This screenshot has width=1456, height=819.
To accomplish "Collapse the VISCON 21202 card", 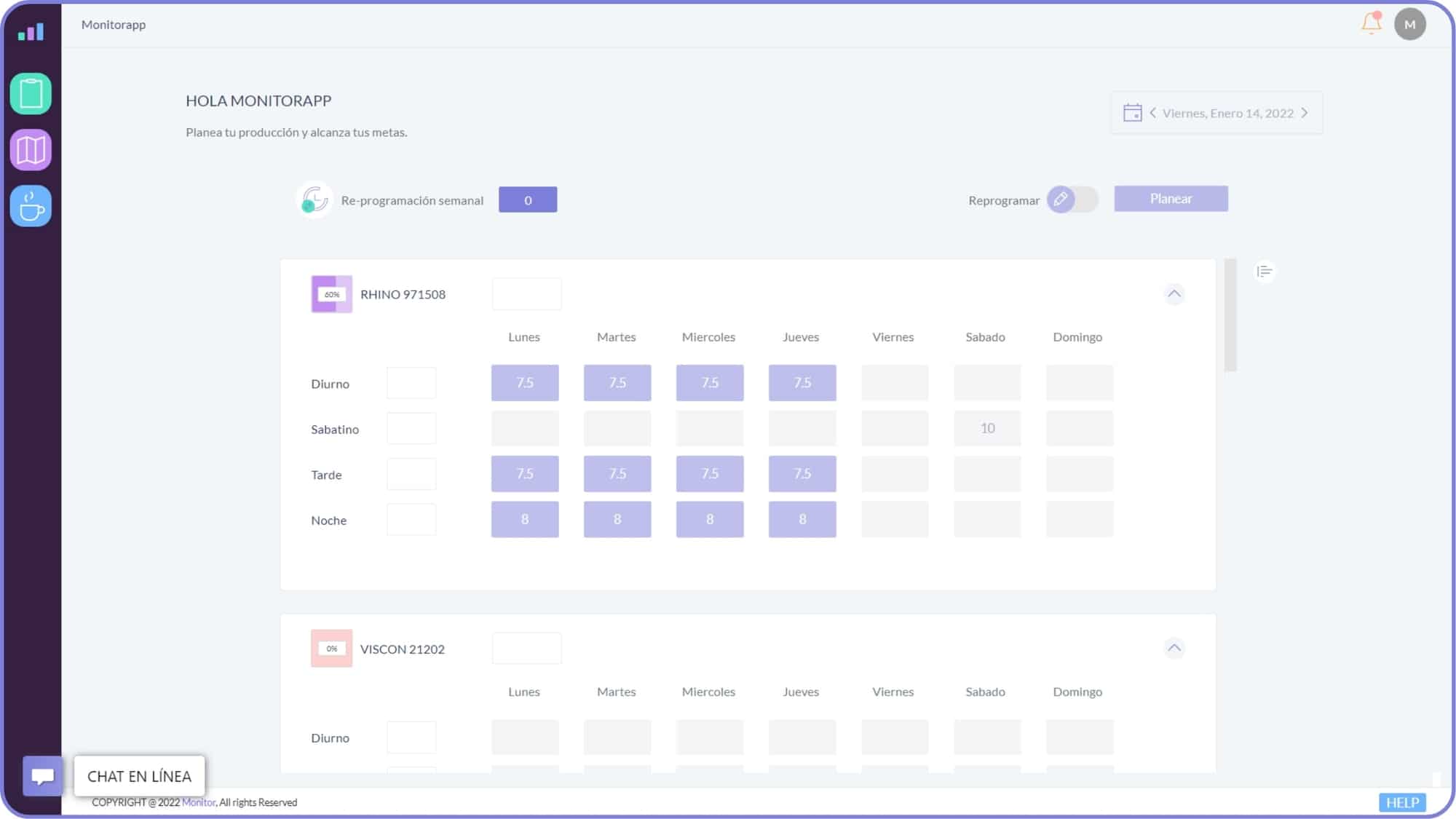I will [x=1174, y=648].
